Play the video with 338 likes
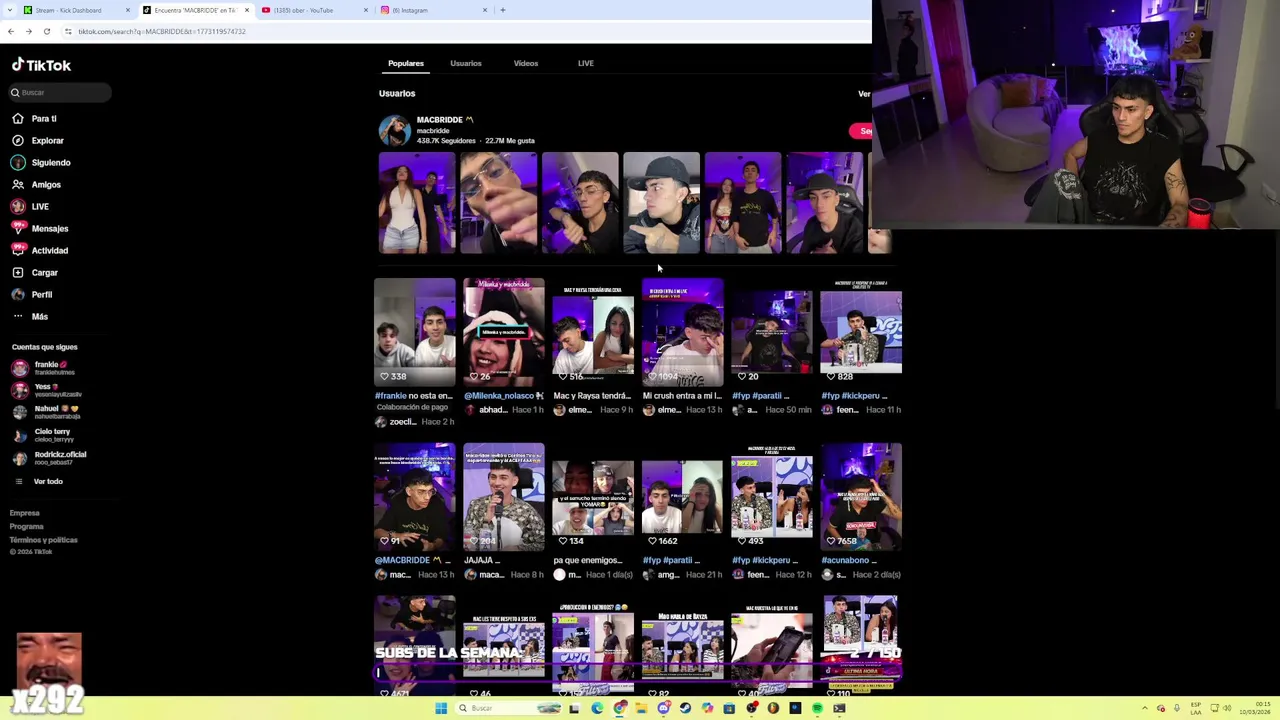Image resolution: width=1280 pixels, height=720 pixels. pos(415,332)
